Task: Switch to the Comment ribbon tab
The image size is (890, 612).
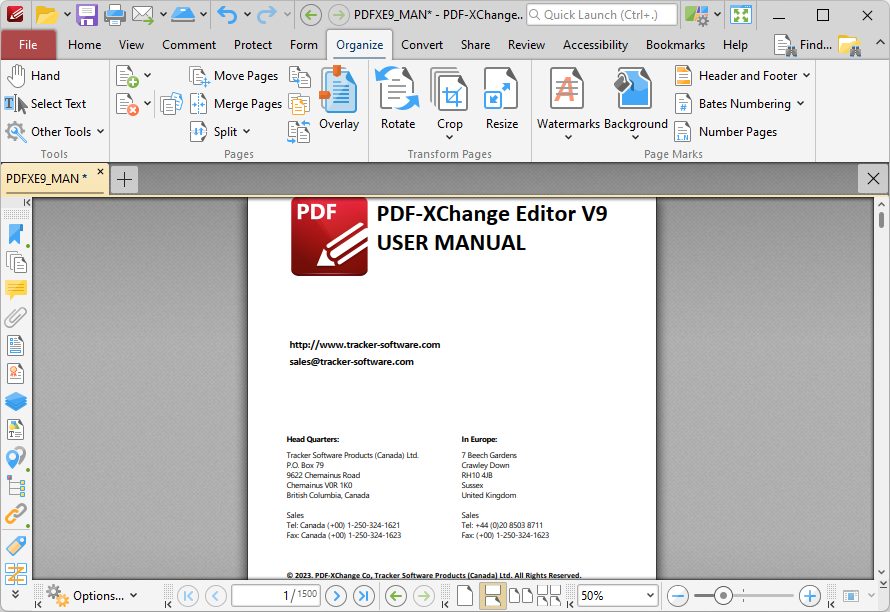Action: (189, 45)
